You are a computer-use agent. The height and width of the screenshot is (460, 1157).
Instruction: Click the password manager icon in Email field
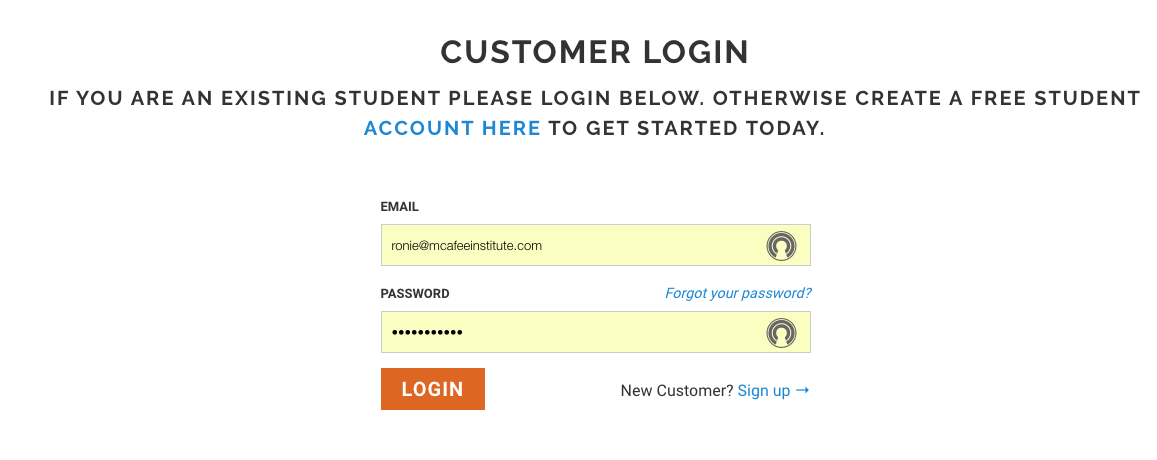point(781,246)
